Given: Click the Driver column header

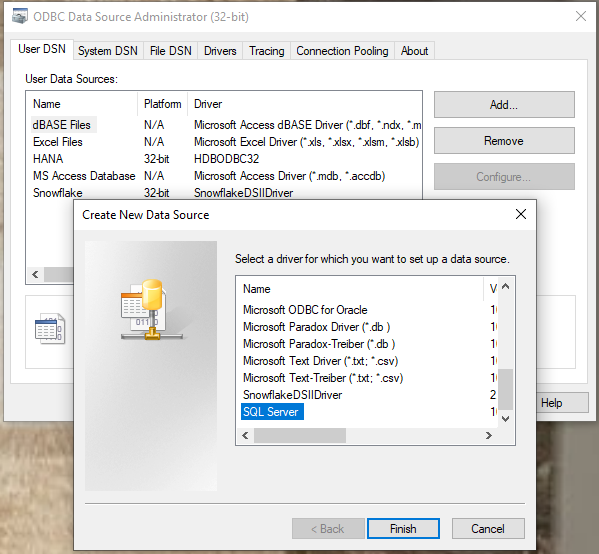Looking at the screenshot, I should click(304, 104).
